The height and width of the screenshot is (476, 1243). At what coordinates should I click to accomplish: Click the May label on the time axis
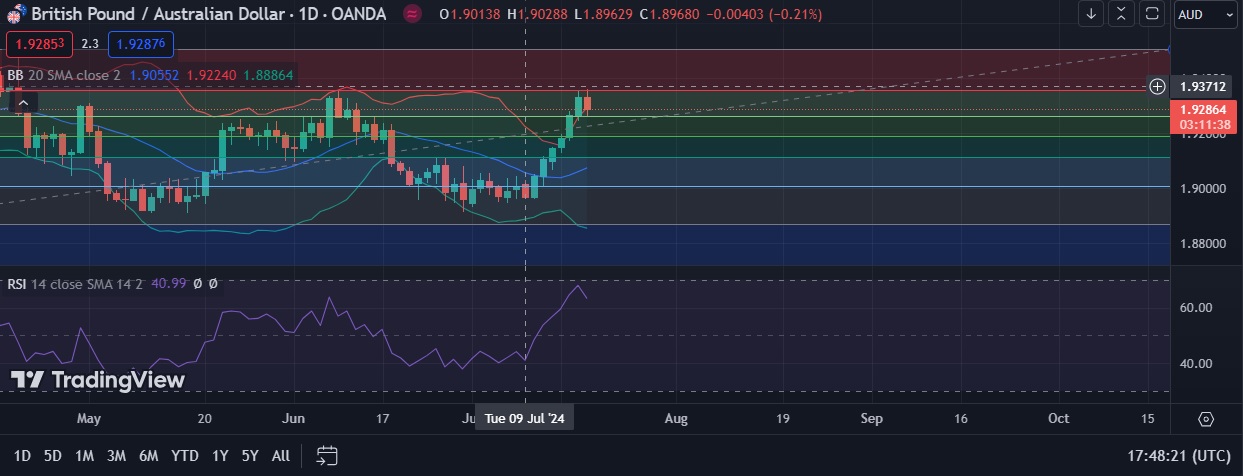(89, 418)
